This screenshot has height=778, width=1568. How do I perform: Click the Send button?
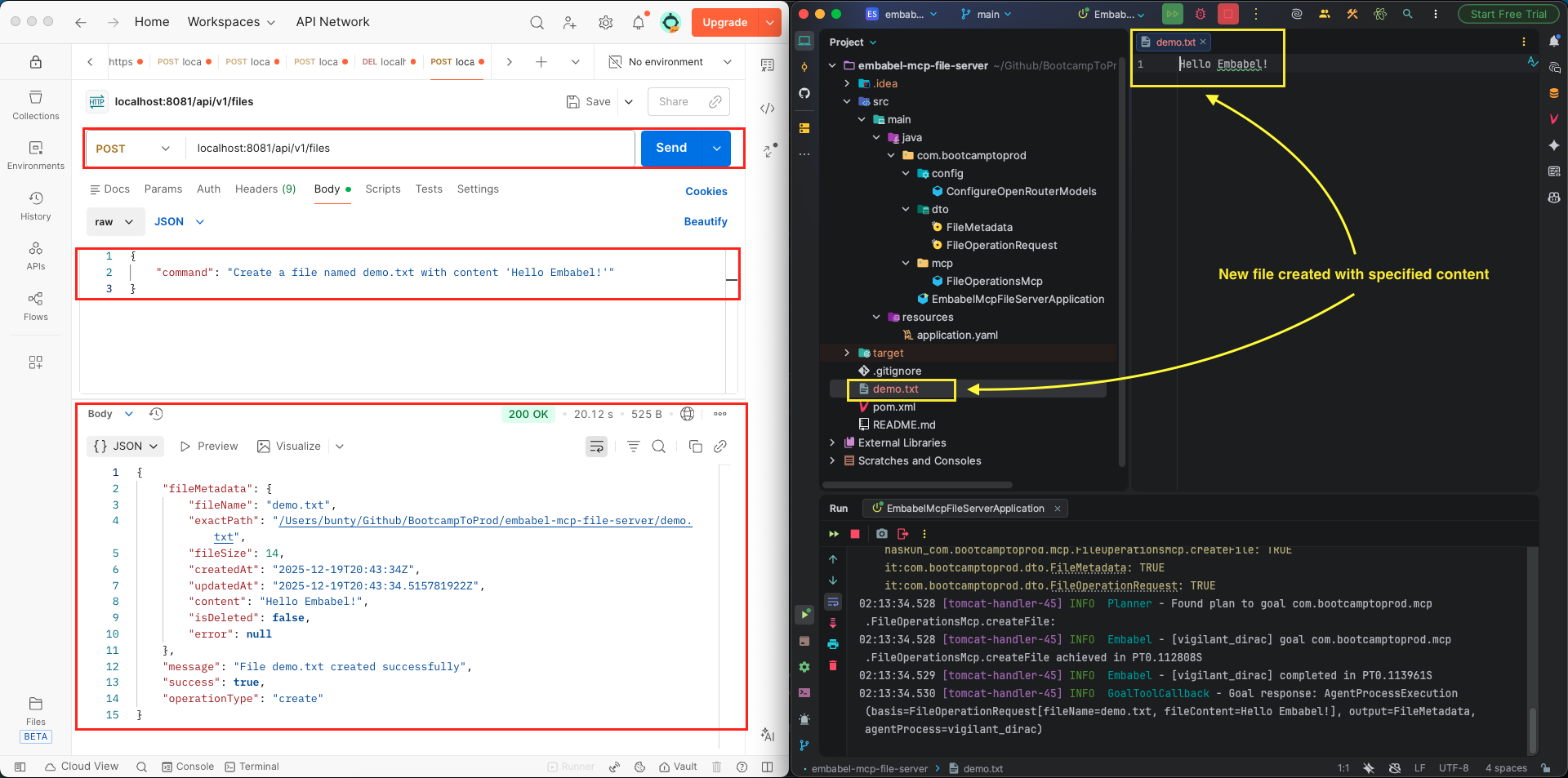(x=670, y=148)
